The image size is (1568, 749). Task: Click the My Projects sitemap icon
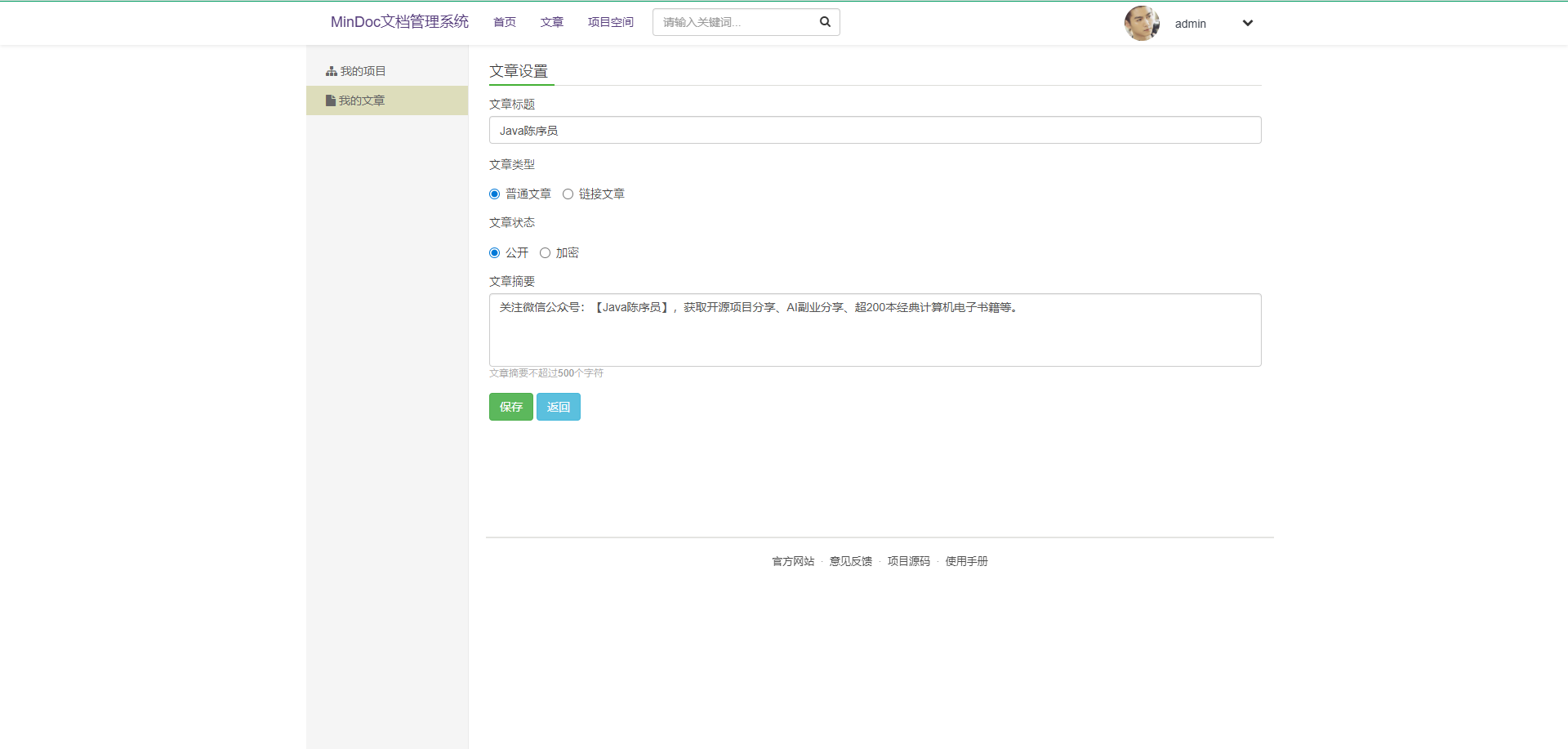(x=331, y=72)
